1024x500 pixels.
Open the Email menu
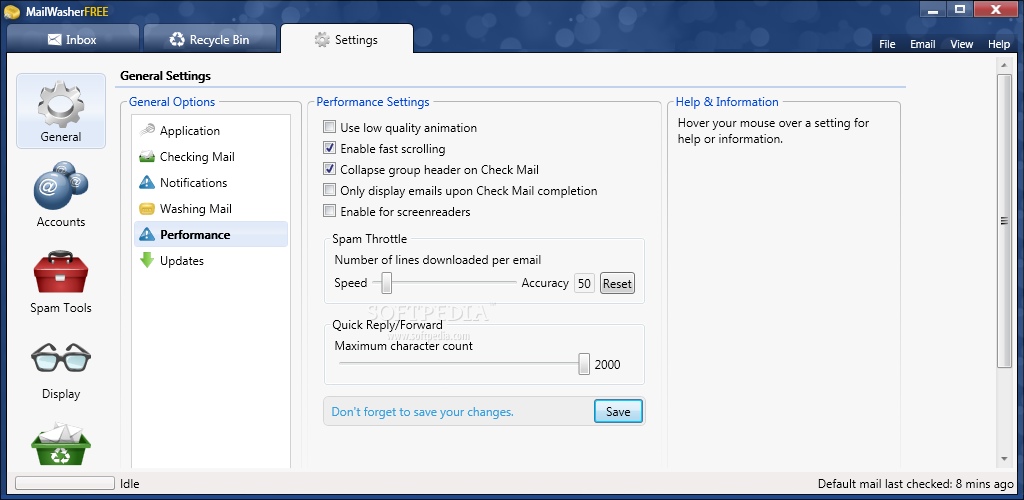(923, 44)
